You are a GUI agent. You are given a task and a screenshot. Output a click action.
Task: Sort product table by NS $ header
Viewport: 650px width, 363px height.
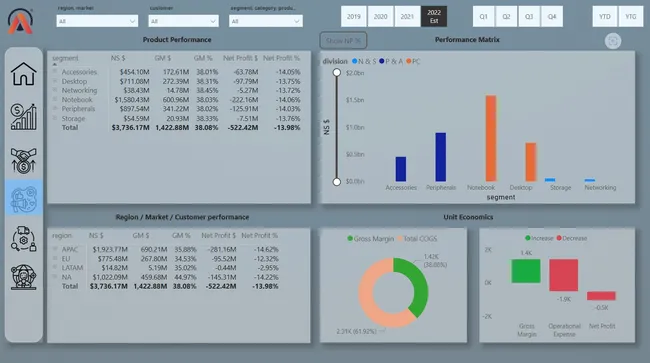tap(118, 58)
